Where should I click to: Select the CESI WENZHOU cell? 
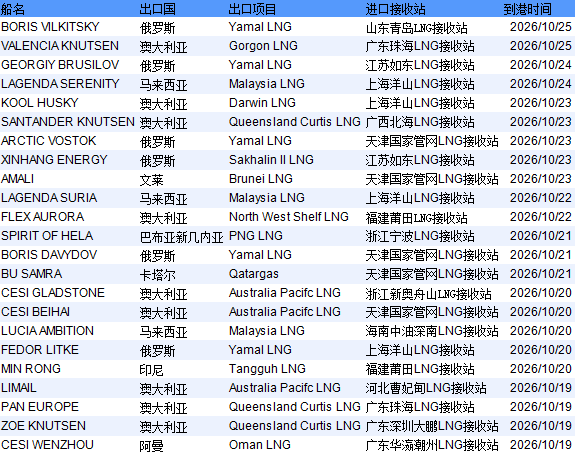click(x=47, y=445)
